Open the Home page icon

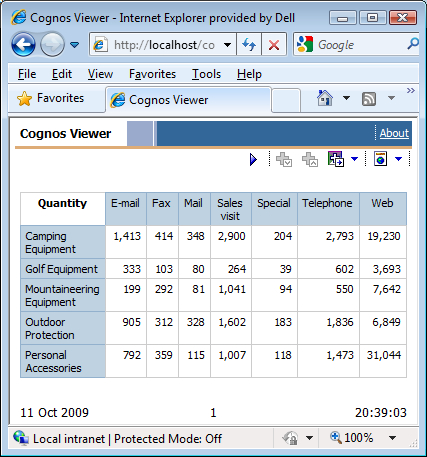[325, 98]
